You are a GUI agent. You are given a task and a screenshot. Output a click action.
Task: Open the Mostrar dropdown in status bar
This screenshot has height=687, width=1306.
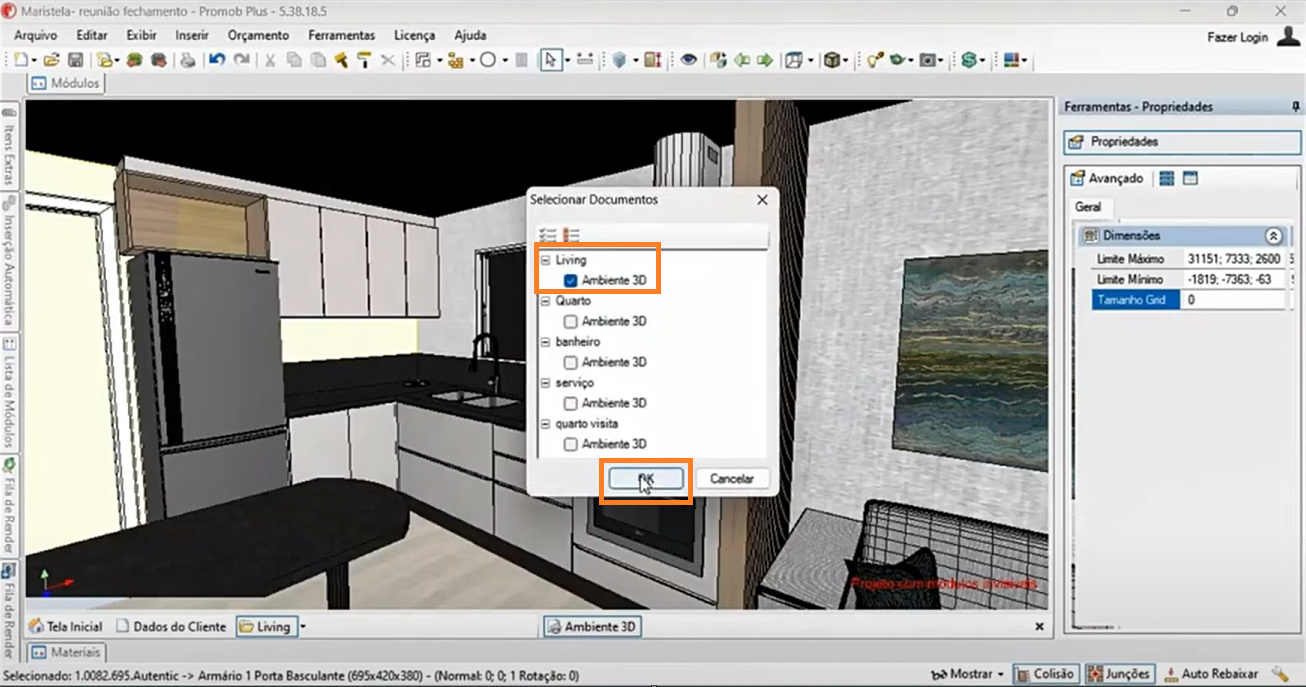click(x=968, y=674)
